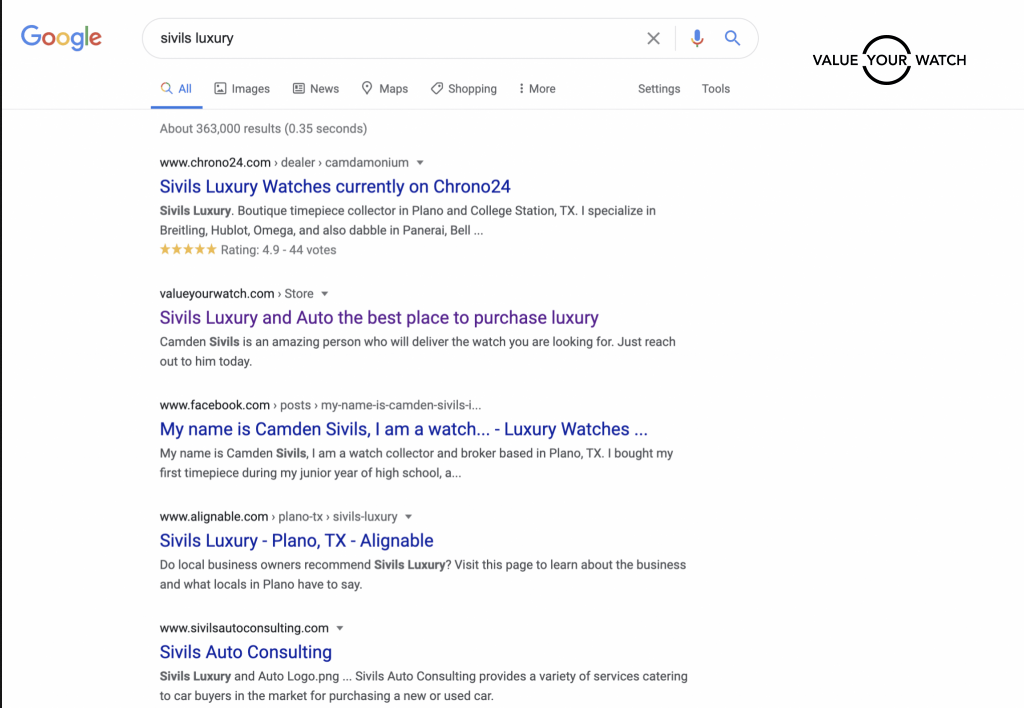The image size is (1024, 708).
Task: Click the blue magnifying glass search icon
Action: (x=732, y=38)
